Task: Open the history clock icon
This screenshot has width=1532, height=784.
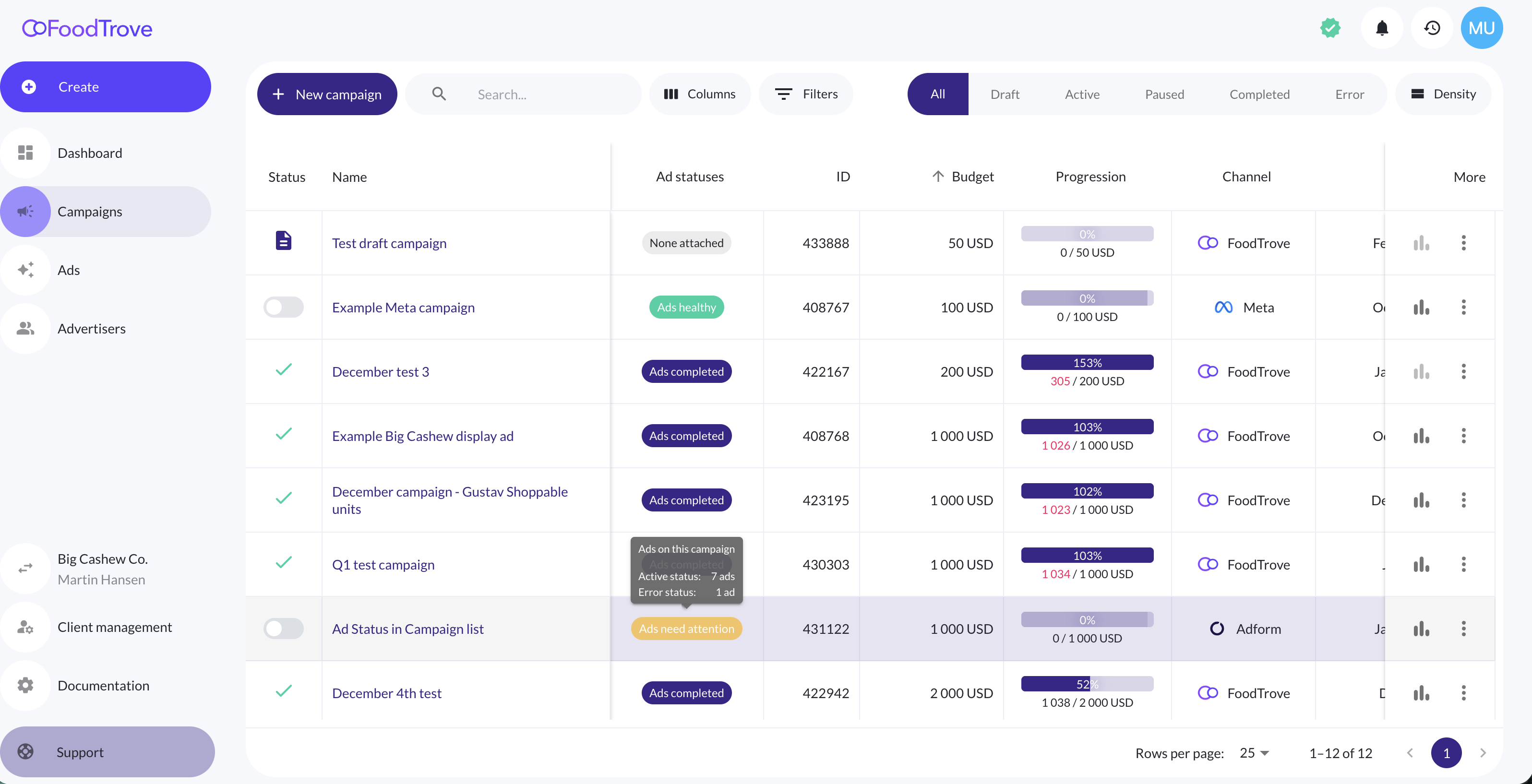Action: [x=1432, y=28]
